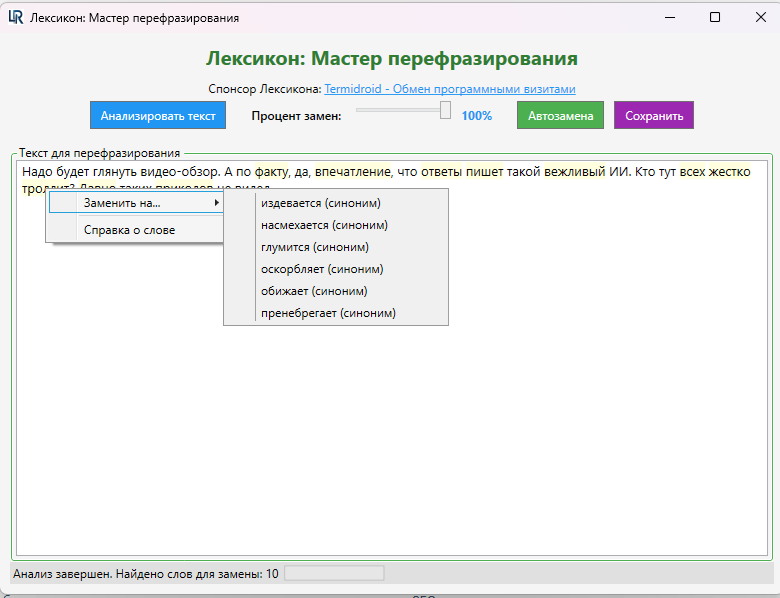This screenshot has width=780, height=598.
Task: Replace word with оскорбляет
Action: 322,269
